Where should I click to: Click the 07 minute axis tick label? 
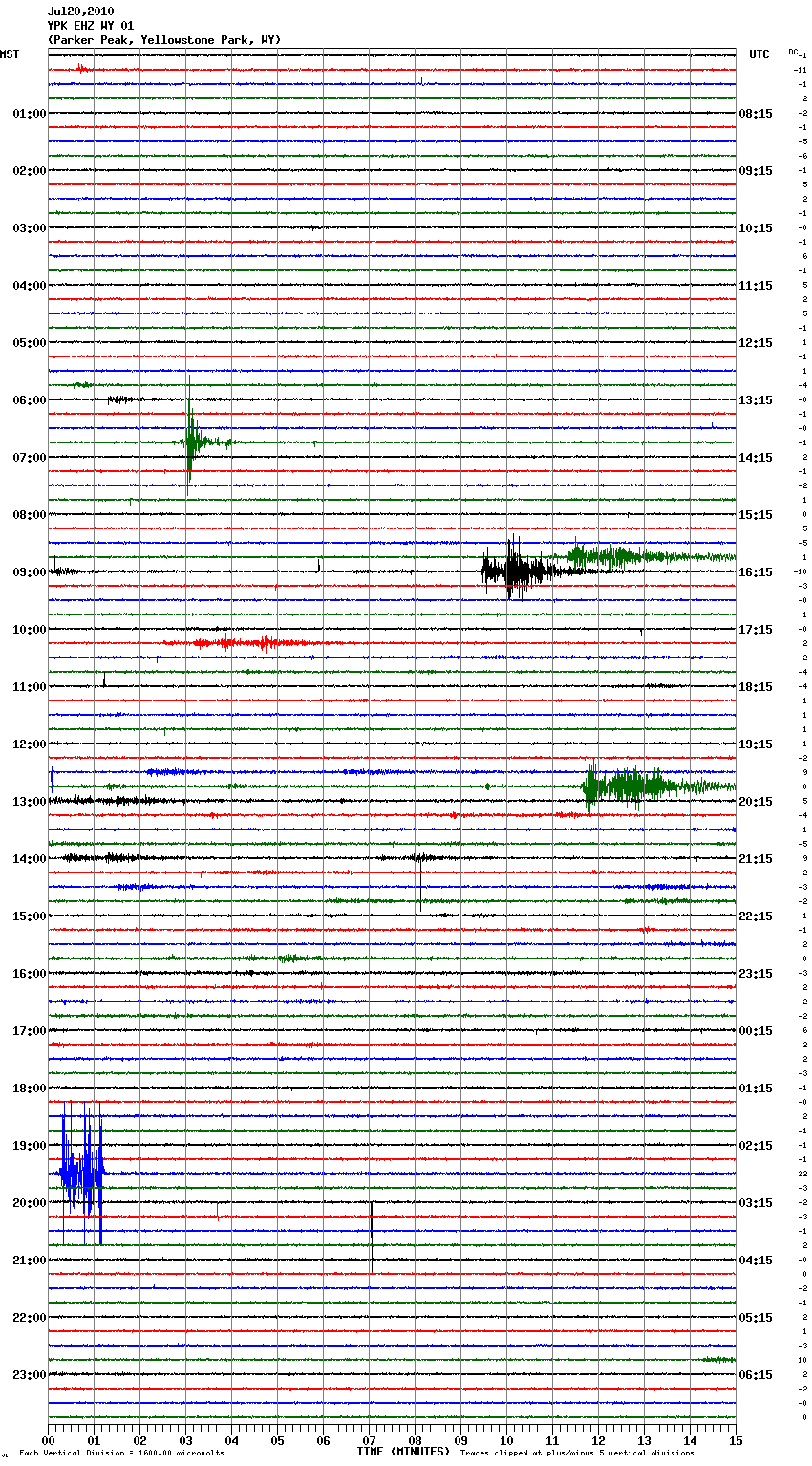pos(369,1439)
